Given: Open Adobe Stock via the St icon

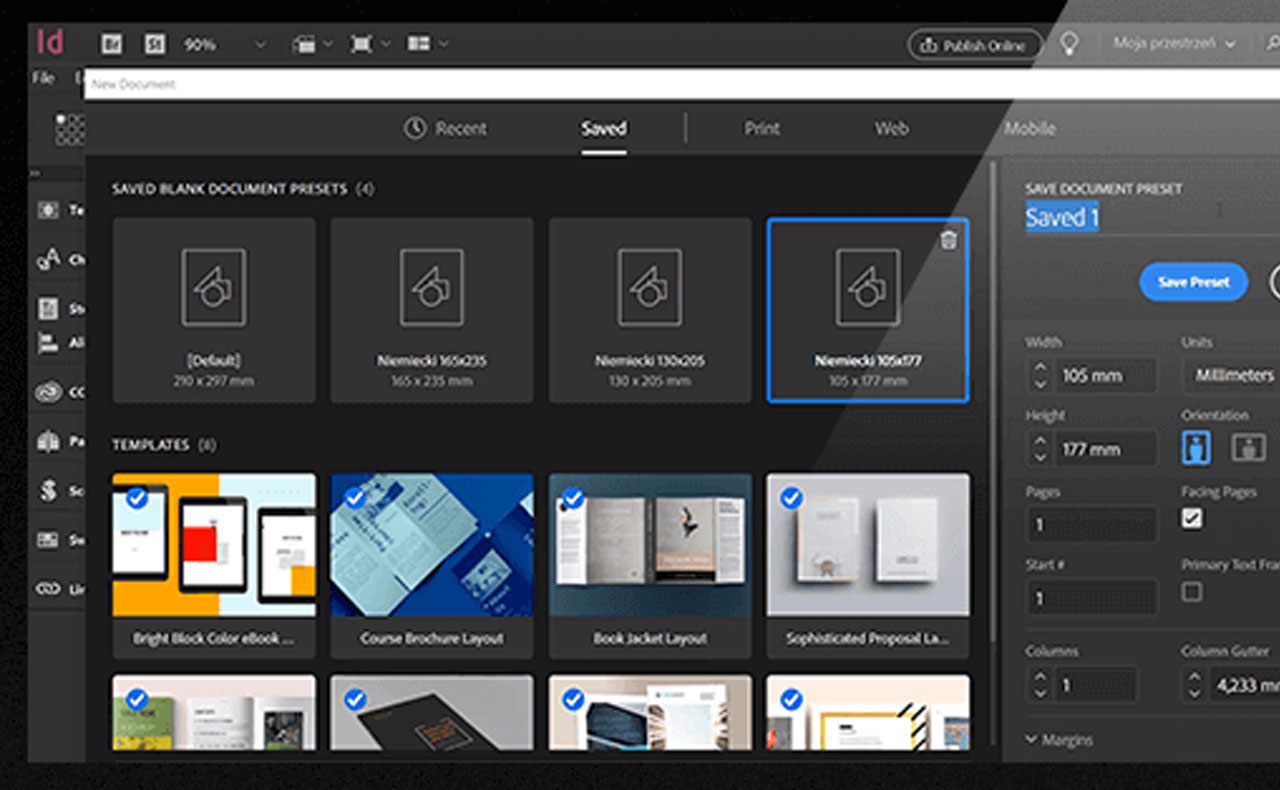Looking at the screenshot, I should tap(154, 44).
